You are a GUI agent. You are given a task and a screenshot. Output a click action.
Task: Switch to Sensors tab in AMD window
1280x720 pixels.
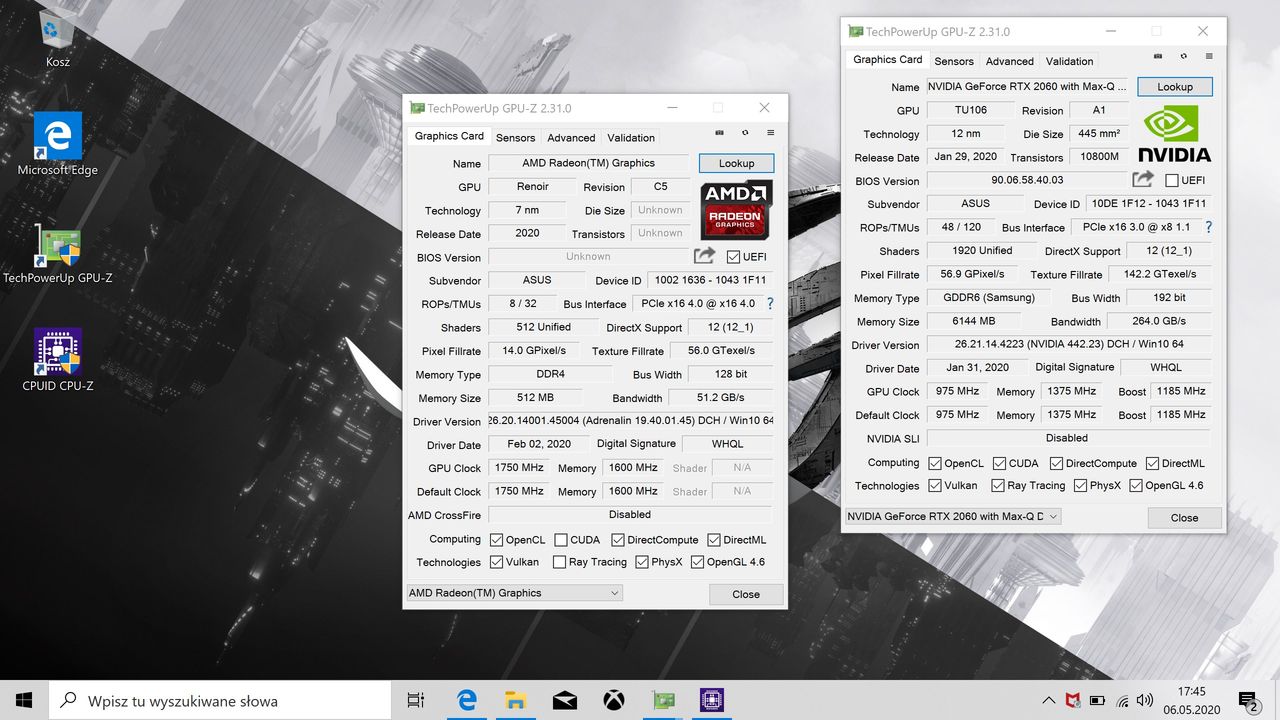click(515, 138)
